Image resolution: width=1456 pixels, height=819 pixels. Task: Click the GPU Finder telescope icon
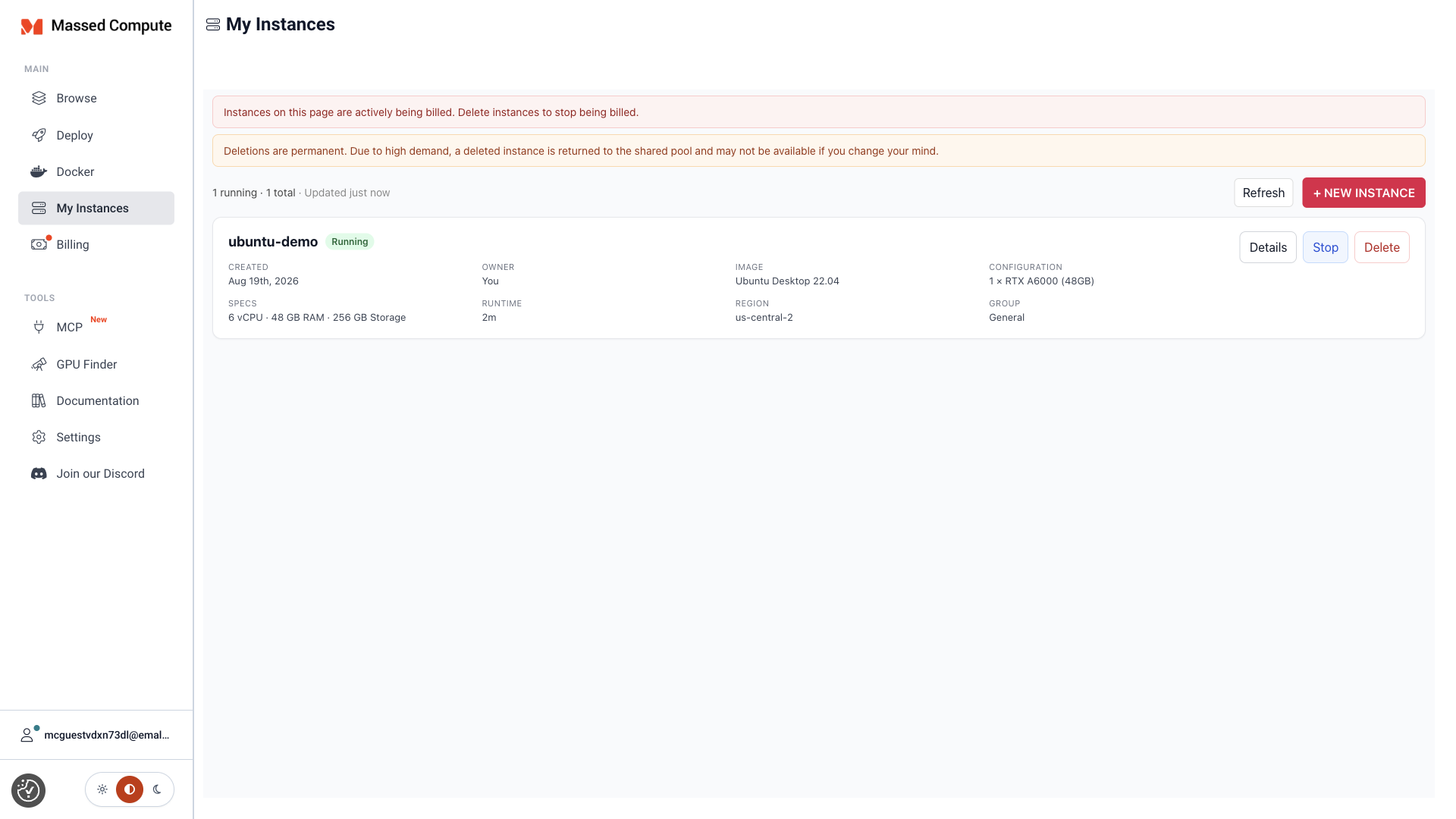coord(39,364)
